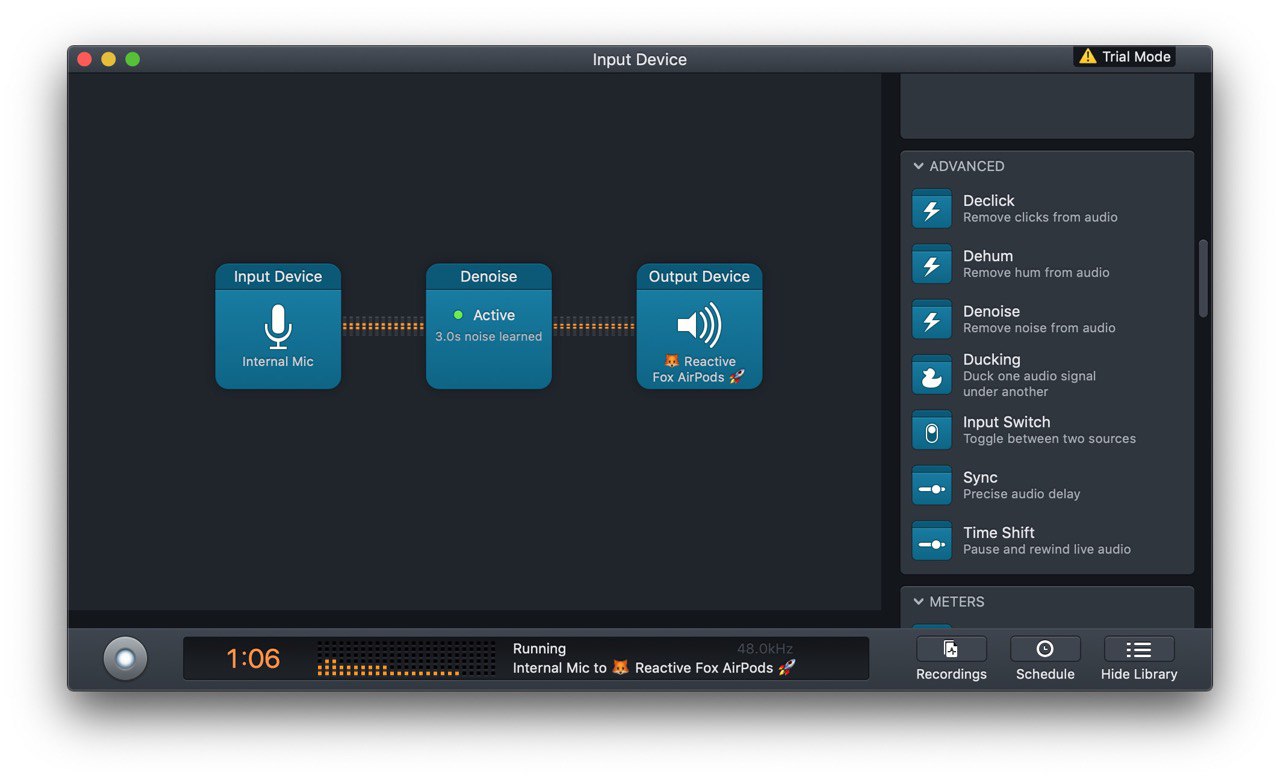Click the Denoise library block icon
This screenshot has width=1280, height=780.
pos(931,320)
